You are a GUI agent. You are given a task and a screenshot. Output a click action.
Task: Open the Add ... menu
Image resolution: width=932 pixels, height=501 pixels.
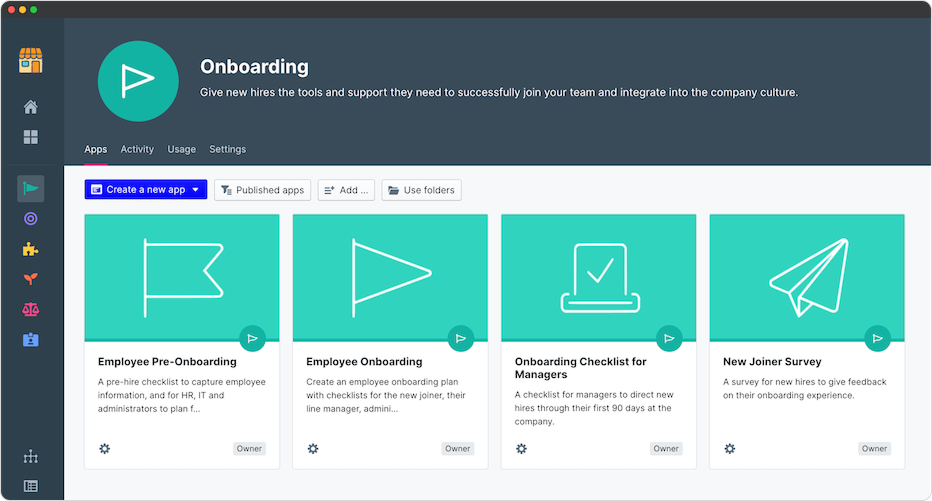pyautogui.click(x=346, y=190)
